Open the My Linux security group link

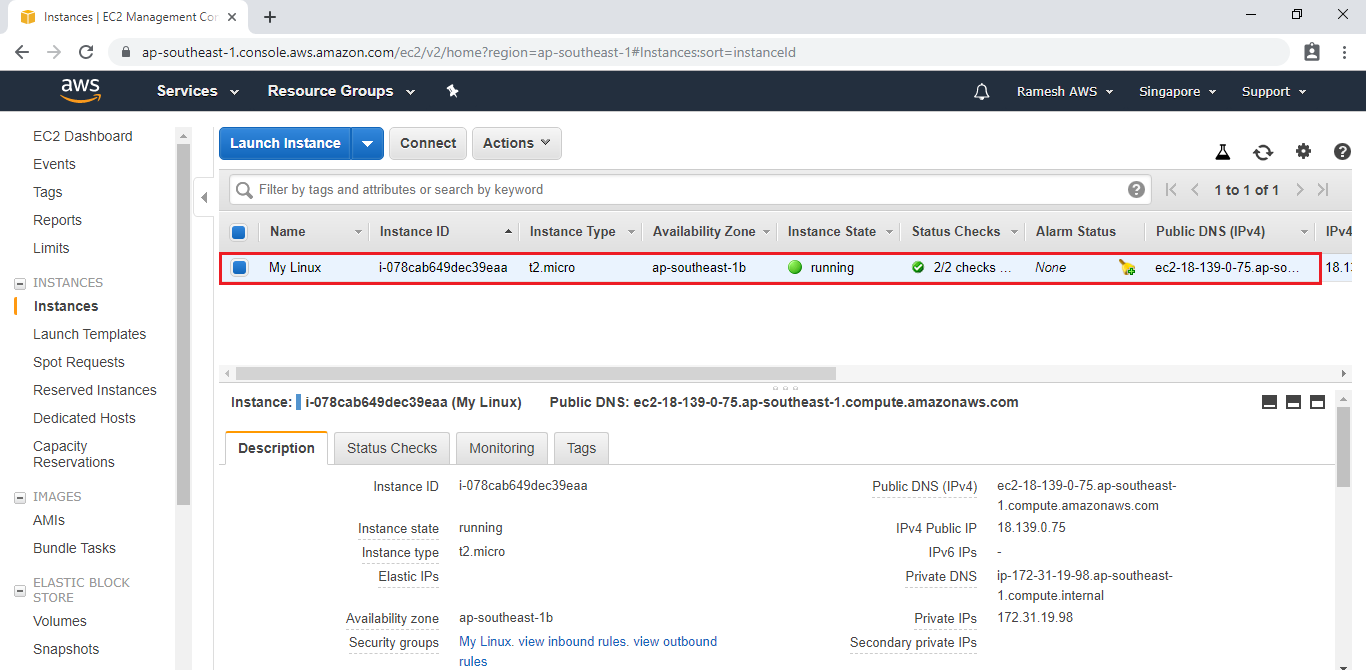tap(485, 642)
